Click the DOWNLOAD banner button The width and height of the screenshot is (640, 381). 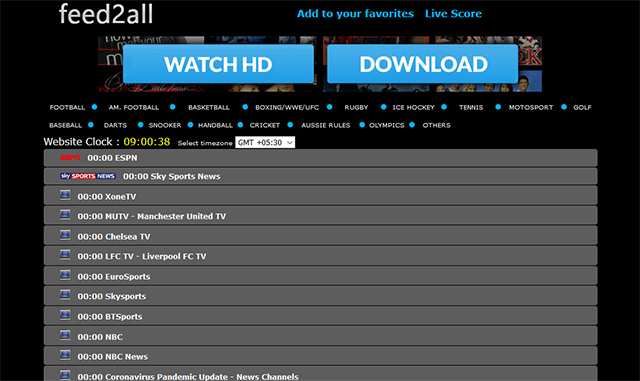[423, 64]
